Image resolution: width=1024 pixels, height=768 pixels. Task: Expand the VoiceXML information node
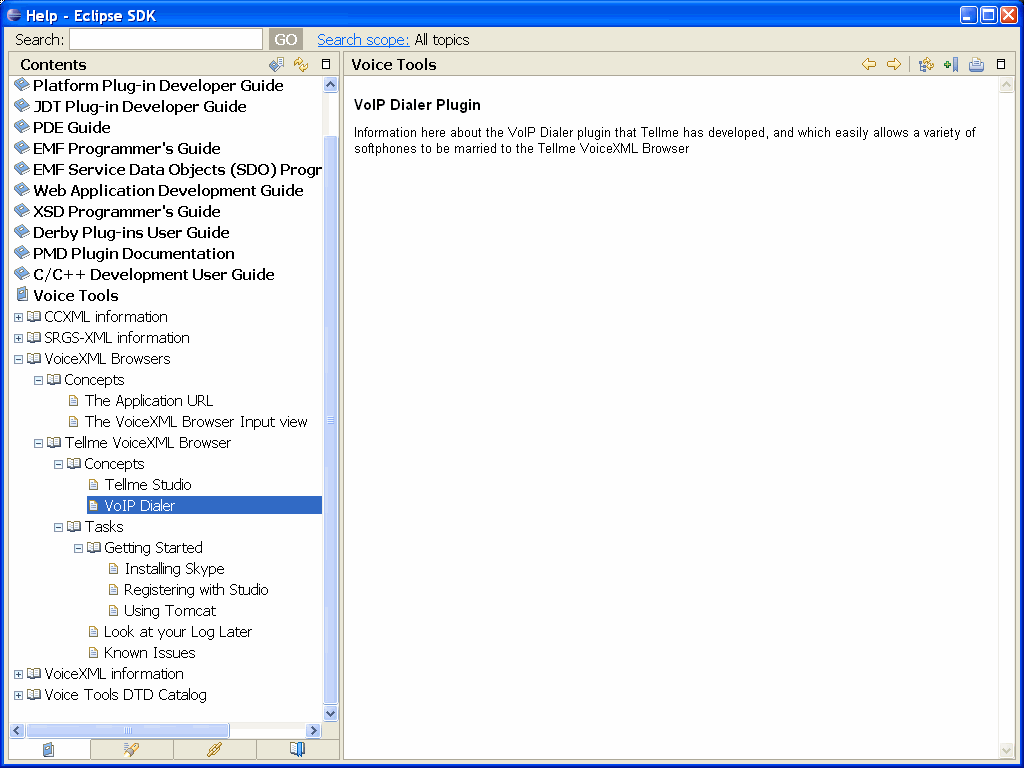click(x=18, y=674)
